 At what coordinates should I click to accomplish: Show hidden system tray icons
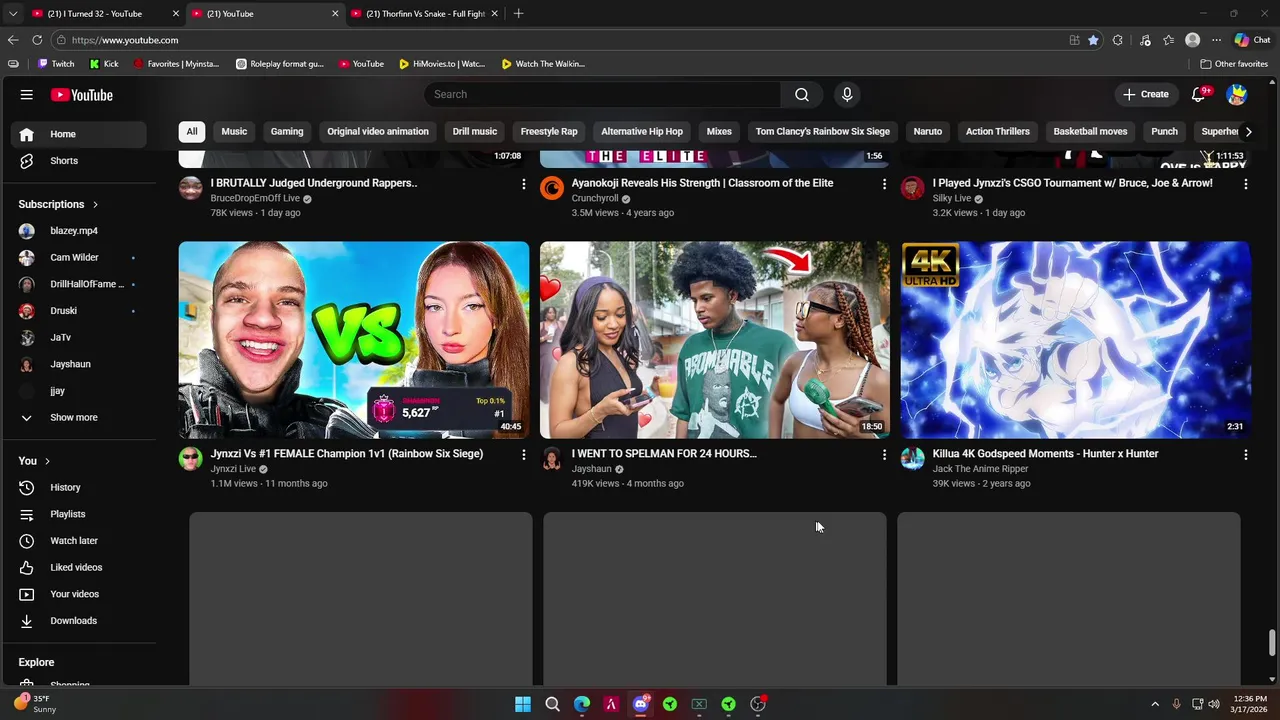coord(1155,704)
